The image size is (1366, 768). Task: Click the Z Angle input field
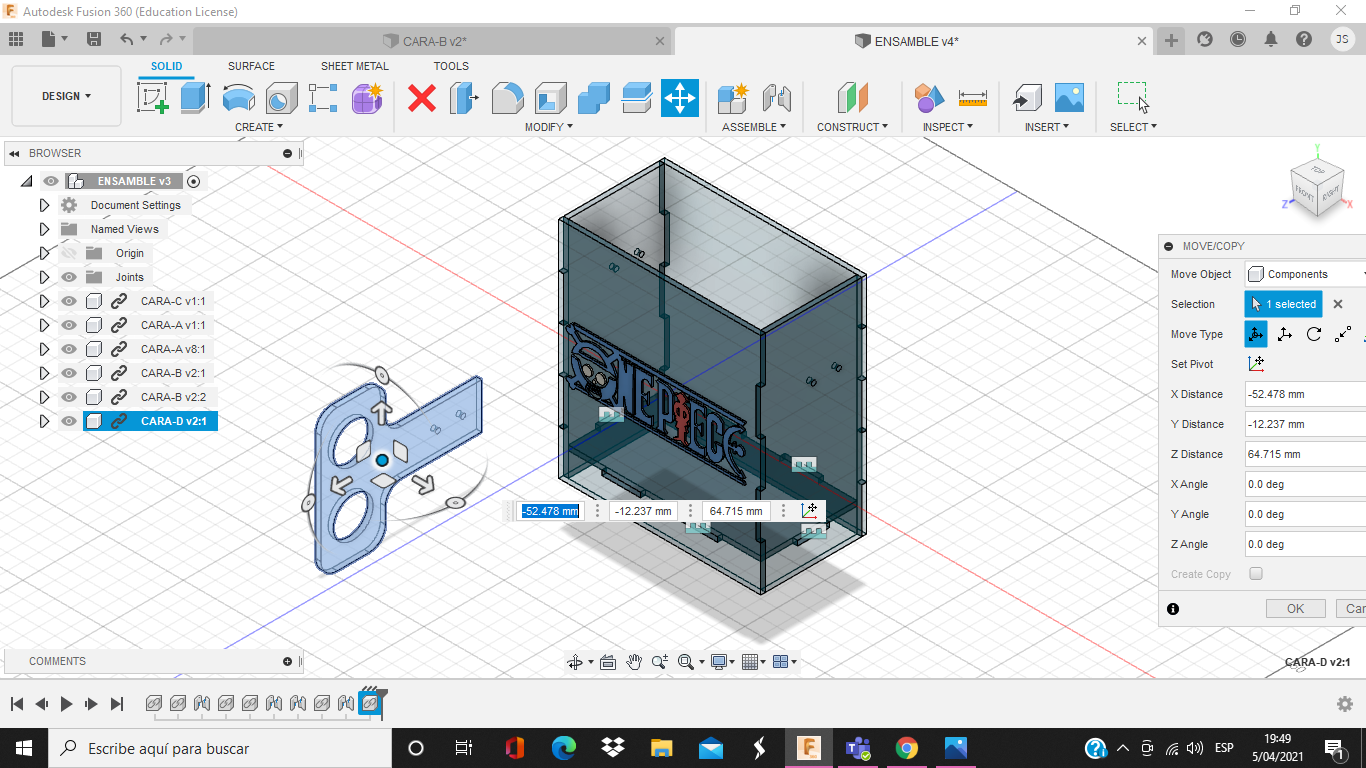point(1305,544)
